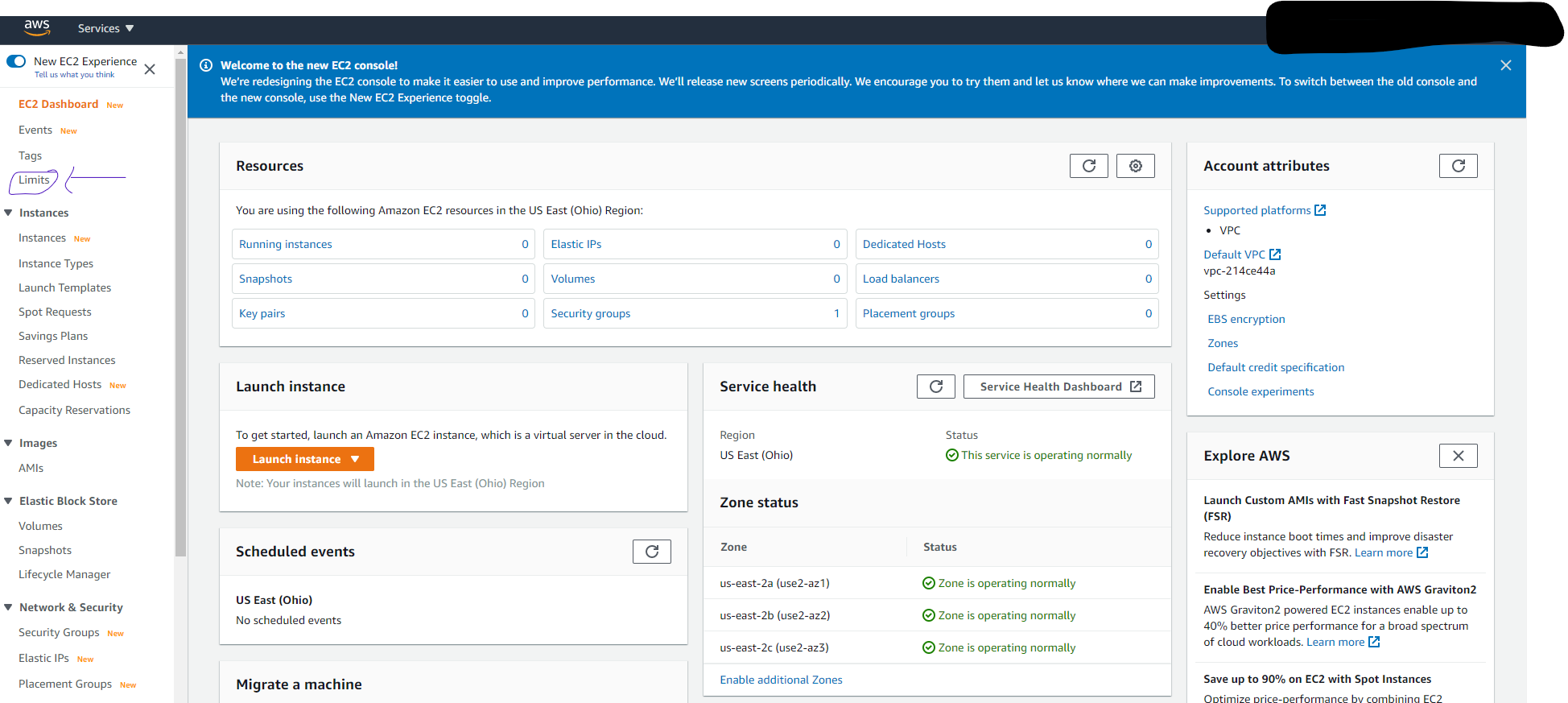Open Instances list in sidebar

42,238
